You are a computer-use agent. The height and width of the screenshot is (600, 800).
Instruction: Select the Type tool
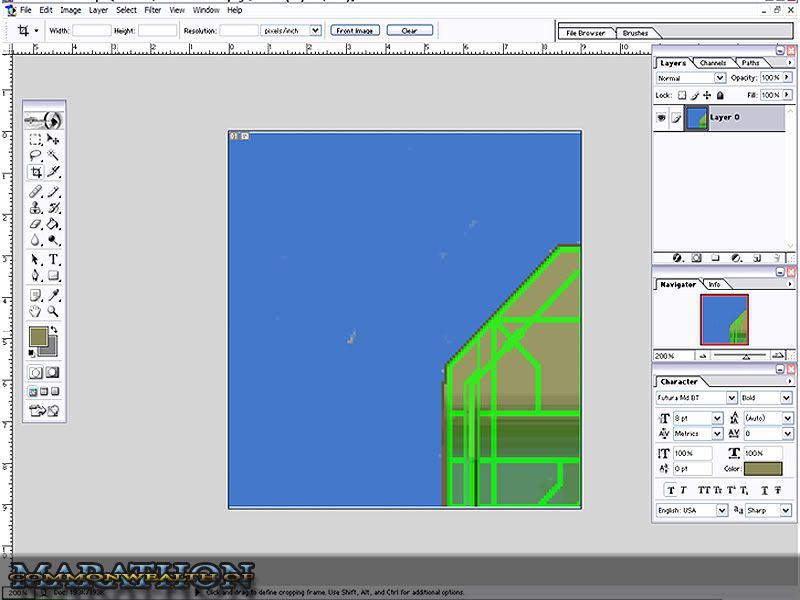click(54, 260)
